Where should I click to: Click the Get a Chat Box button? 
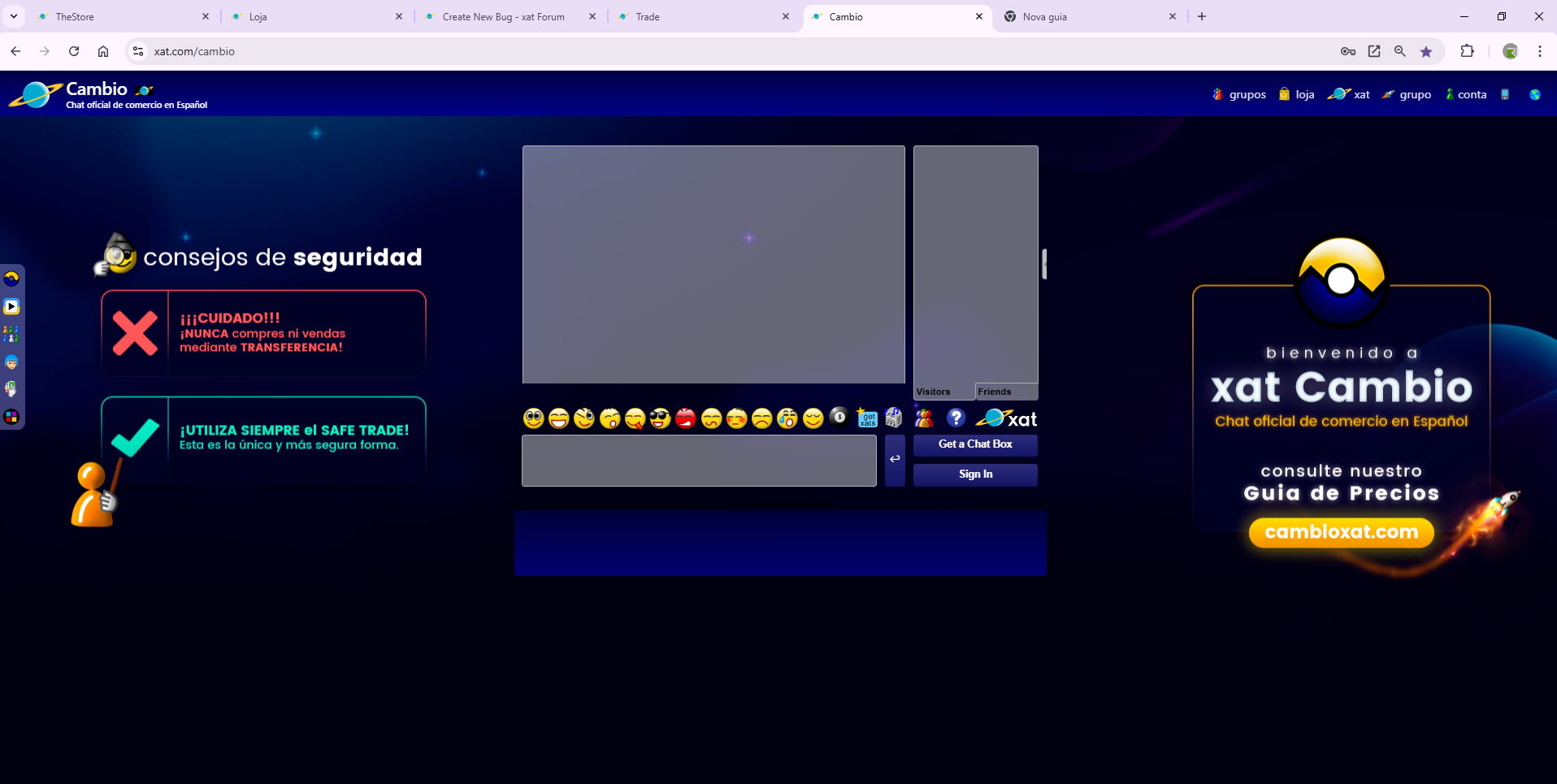pos(975,444)
